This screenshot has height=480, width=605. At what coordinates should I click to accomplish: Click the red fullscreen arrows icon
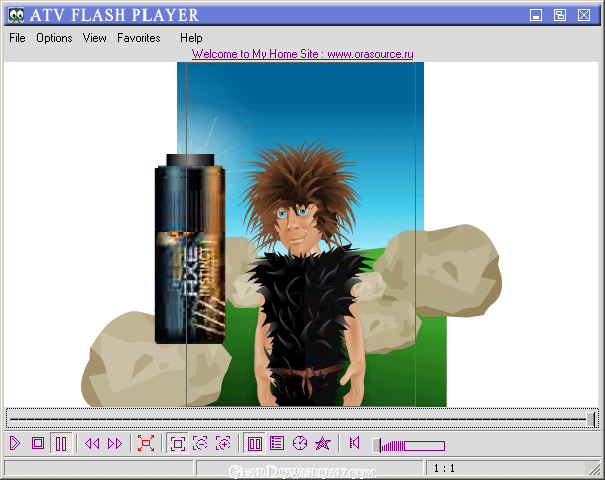146,443
